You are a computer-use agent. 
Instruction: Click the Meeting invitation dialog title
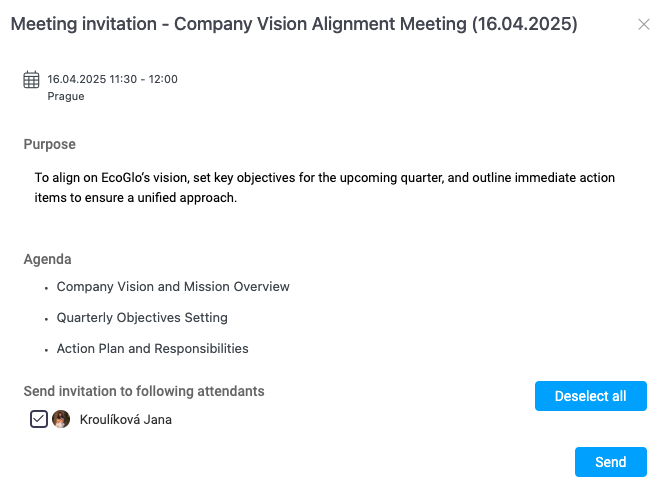(x=294, y=24)
